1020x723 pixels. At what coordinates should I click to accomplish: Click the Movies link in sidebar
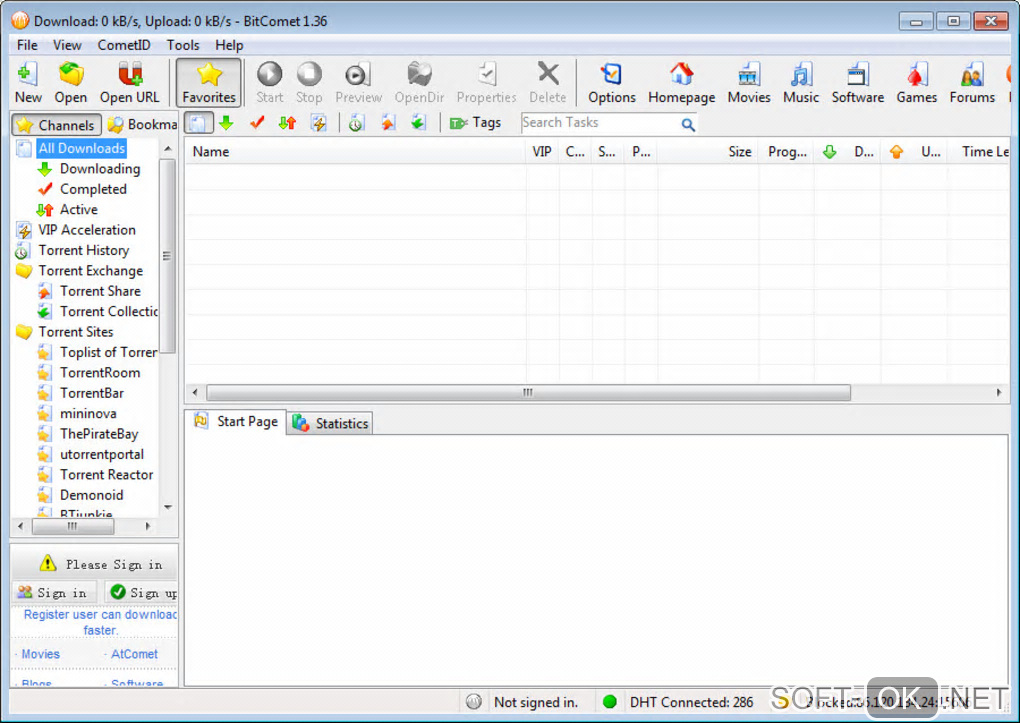pyautogui.click(x=40, y=654)
